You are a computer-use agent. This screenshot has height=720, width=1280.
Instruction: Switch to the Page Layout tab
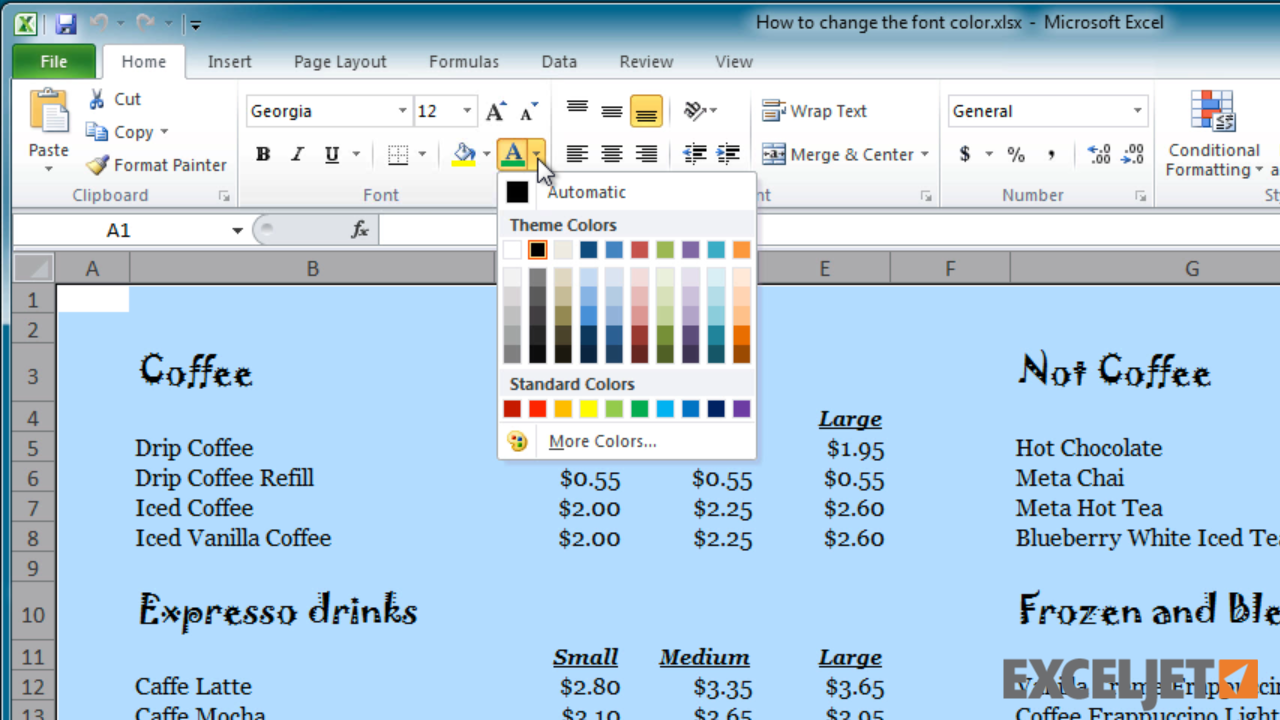[x=340, y=61]
